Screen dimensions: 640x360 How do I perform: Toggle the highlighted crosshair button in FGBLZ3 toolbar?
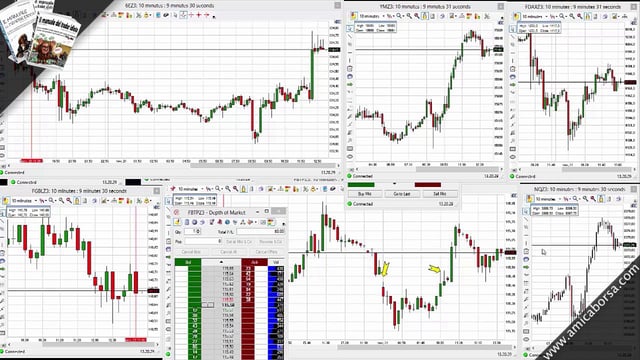(x=77, y=201)
